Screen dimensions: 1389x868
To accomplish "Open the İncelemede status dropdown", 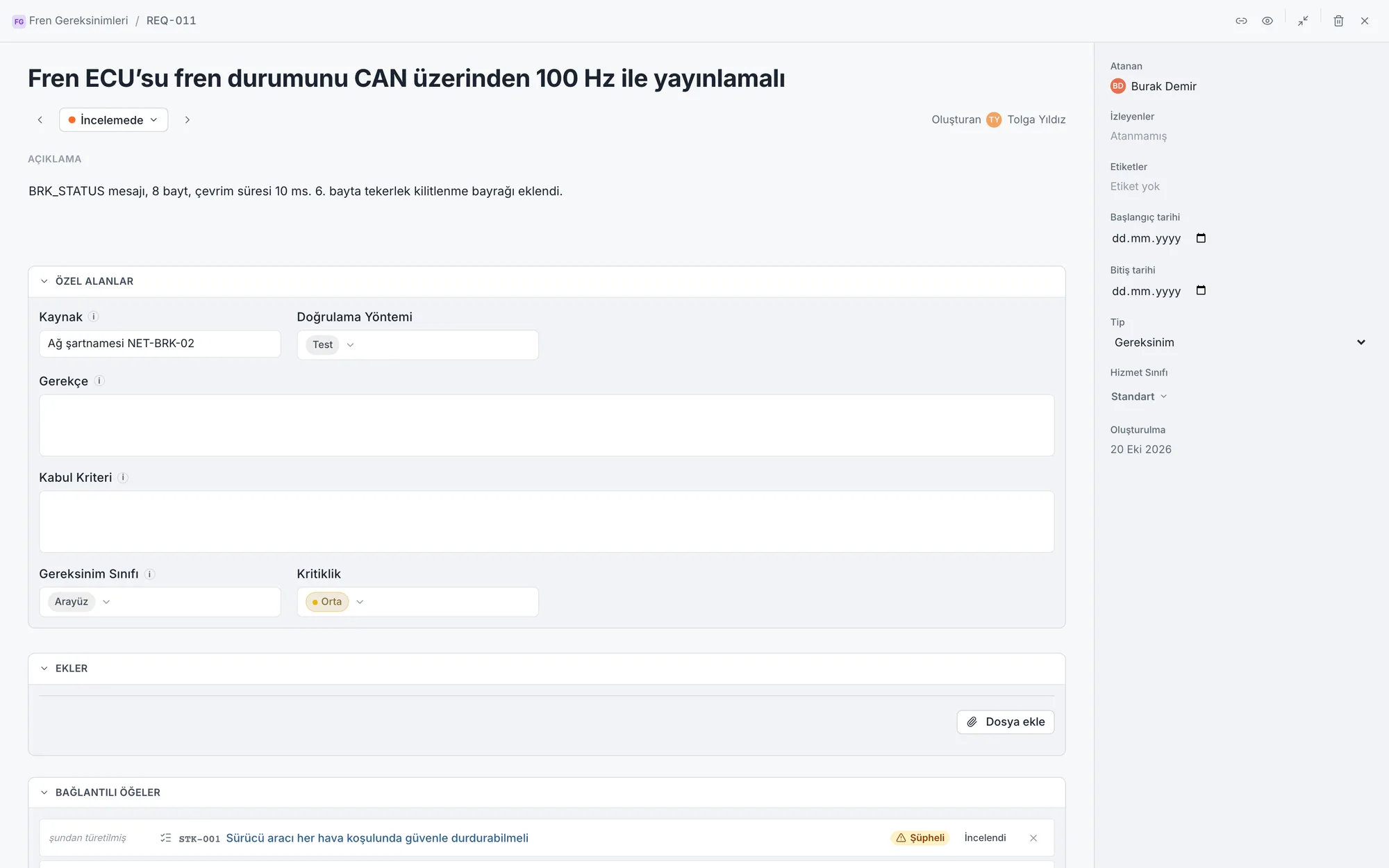I will pyautogui.click(x=113, y=120).
